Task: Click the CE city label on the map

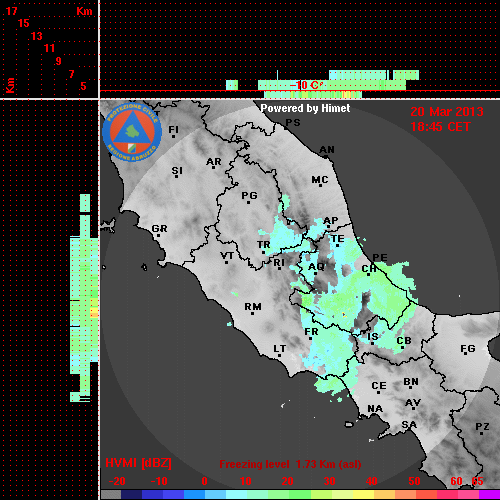Action: [379, 386]
